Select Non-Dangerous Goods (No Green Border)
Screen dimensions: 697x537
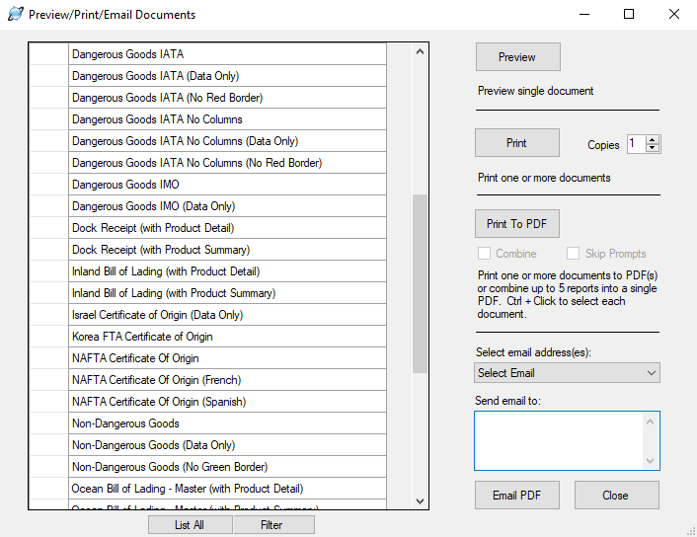tap(228, 467)
